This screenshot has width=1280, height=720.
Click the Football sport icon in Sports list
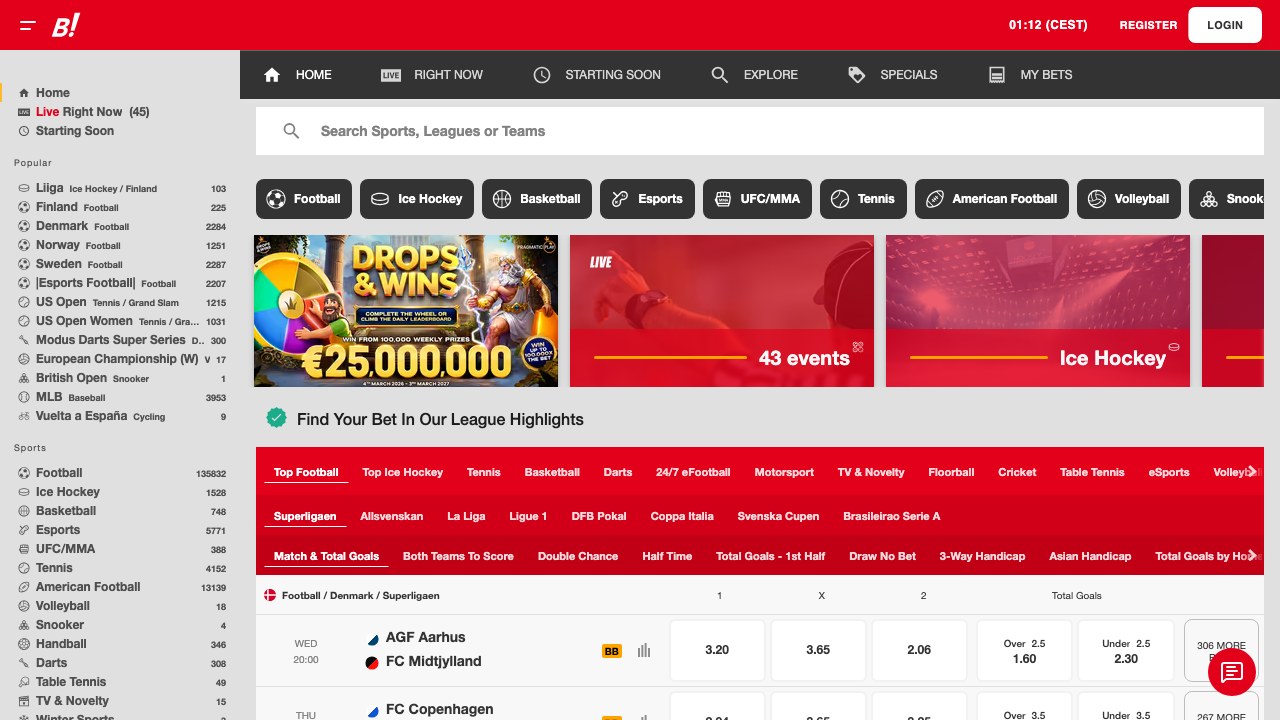(24, 473)
